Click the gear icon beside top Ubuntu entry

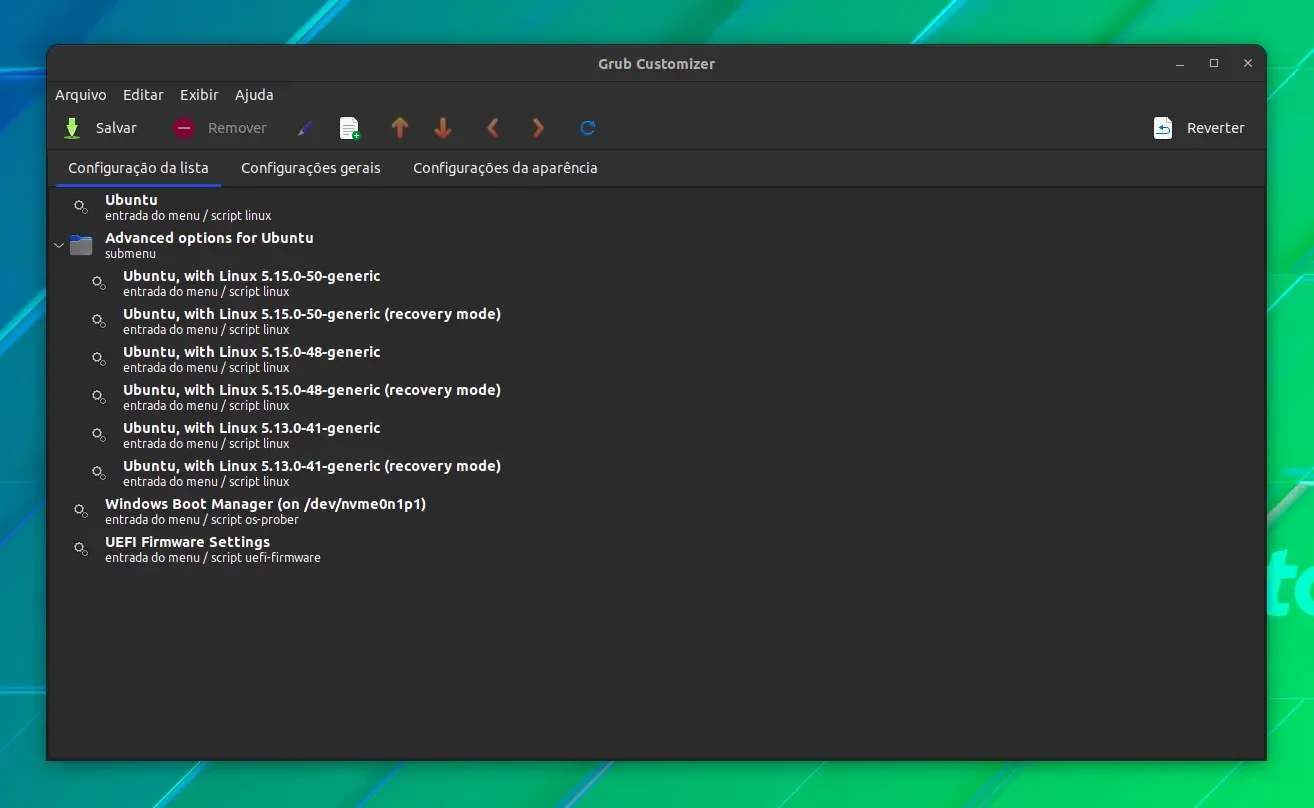pos(81,207)
